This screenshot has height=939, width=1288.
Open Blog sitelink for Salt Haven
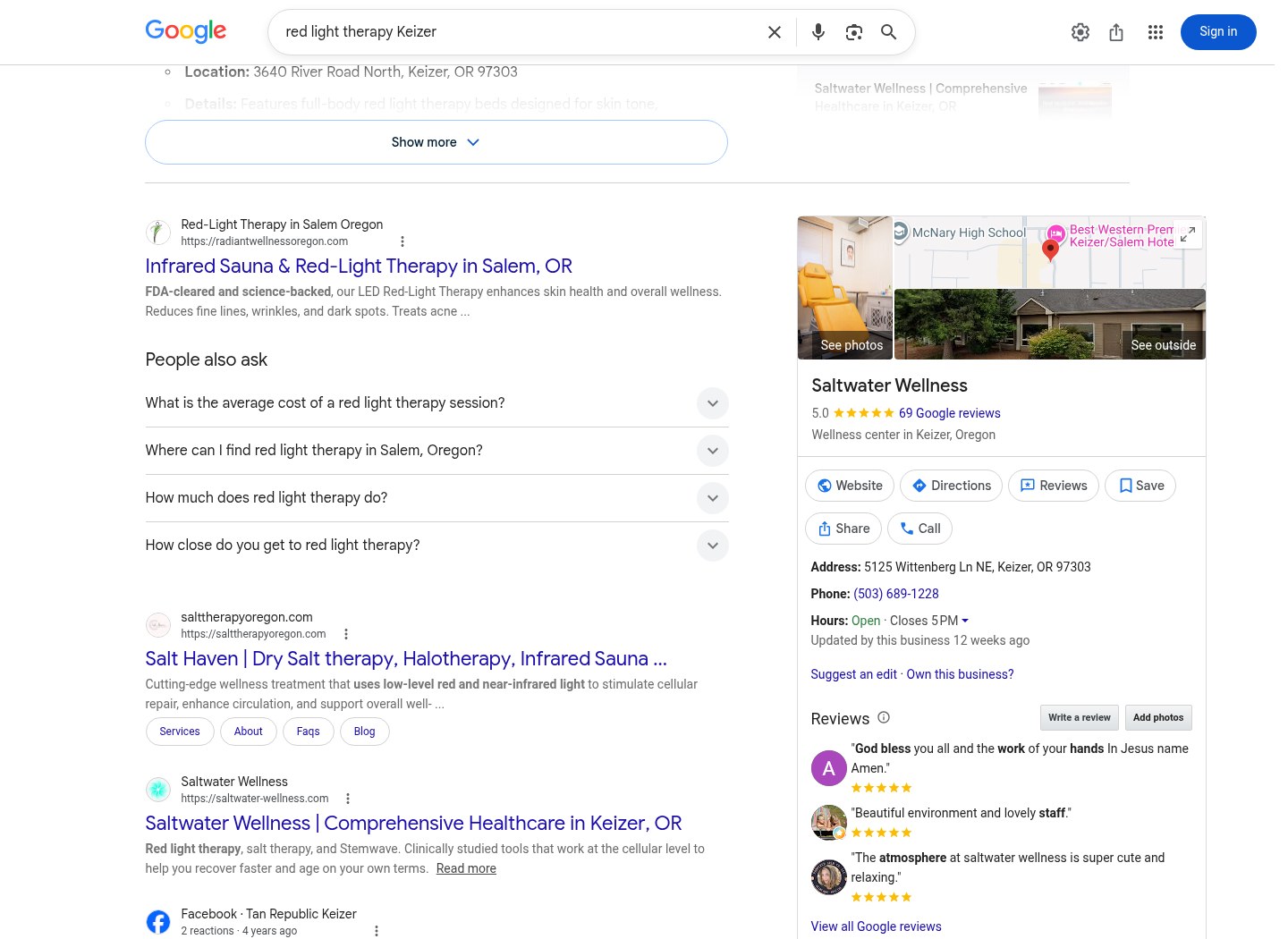[x=365, y=732]
